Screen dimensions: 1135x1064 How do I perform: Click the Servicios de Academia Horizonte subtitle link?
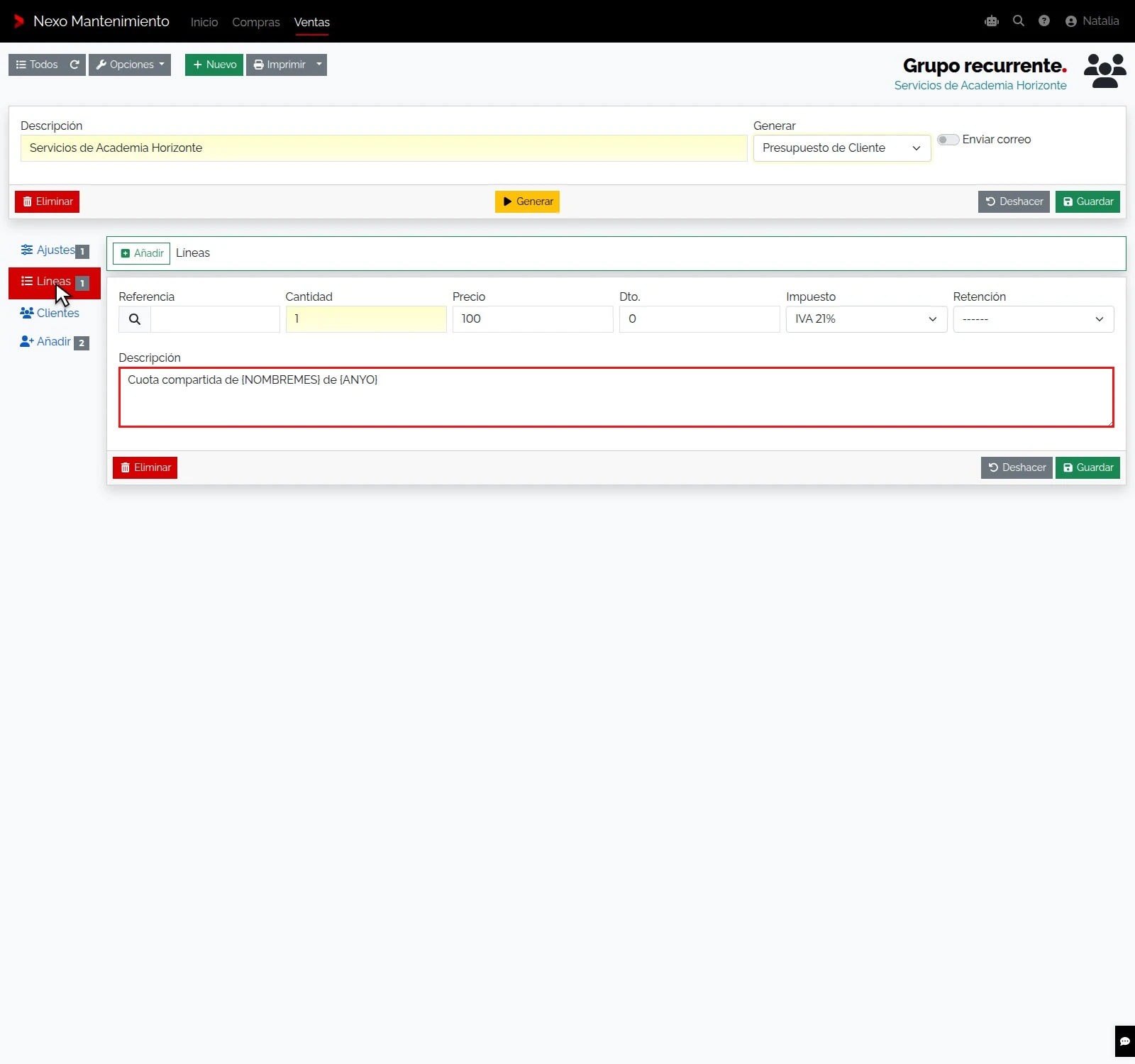tap(980, 86)
